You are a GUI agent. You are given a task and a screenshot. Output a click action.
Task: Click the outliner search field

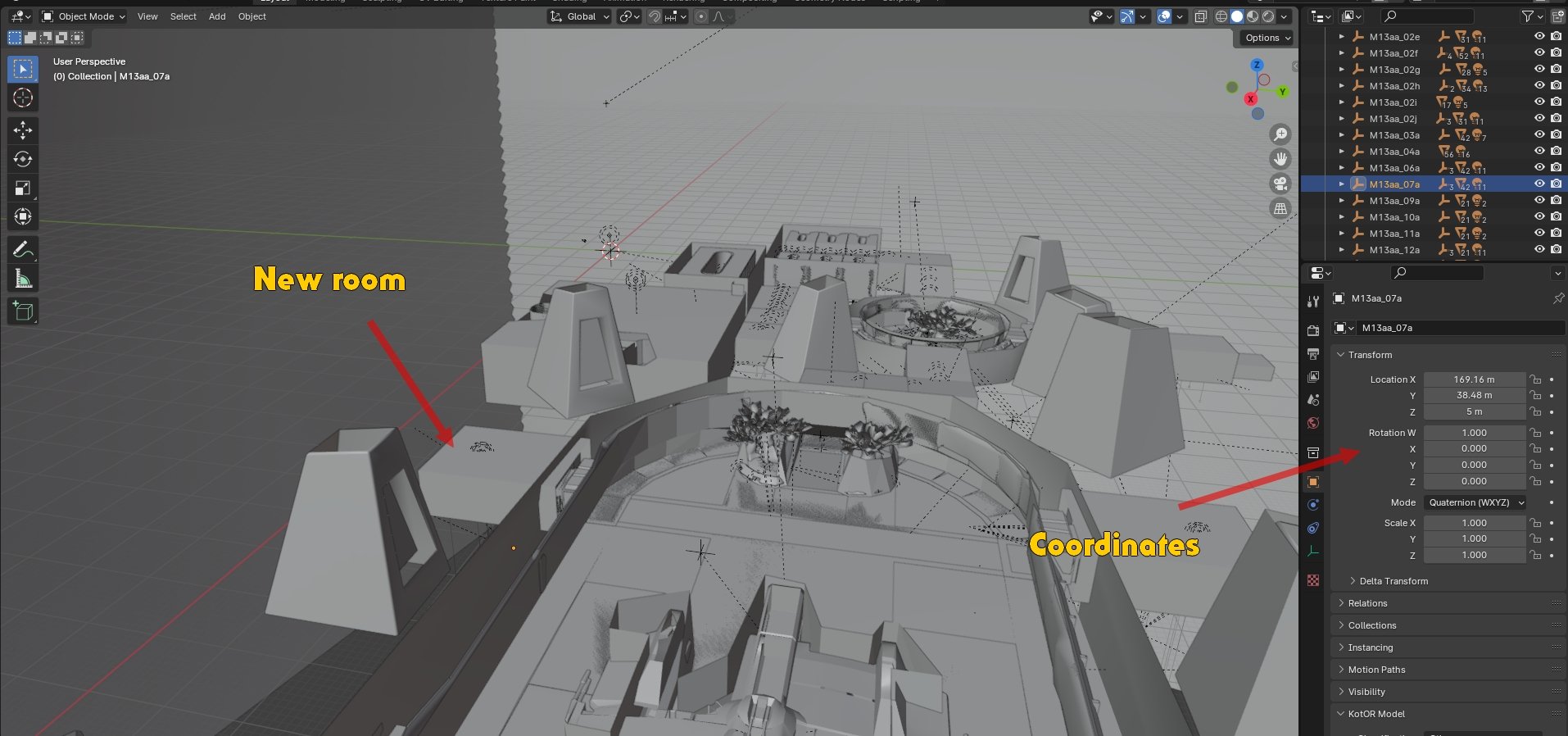tap(1426, 16)
